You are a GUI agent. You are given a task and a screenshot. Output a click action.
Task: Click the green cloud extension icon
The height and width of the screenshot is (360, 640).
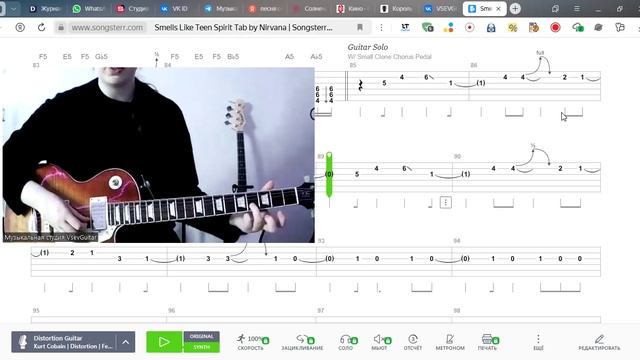(578, 27)
